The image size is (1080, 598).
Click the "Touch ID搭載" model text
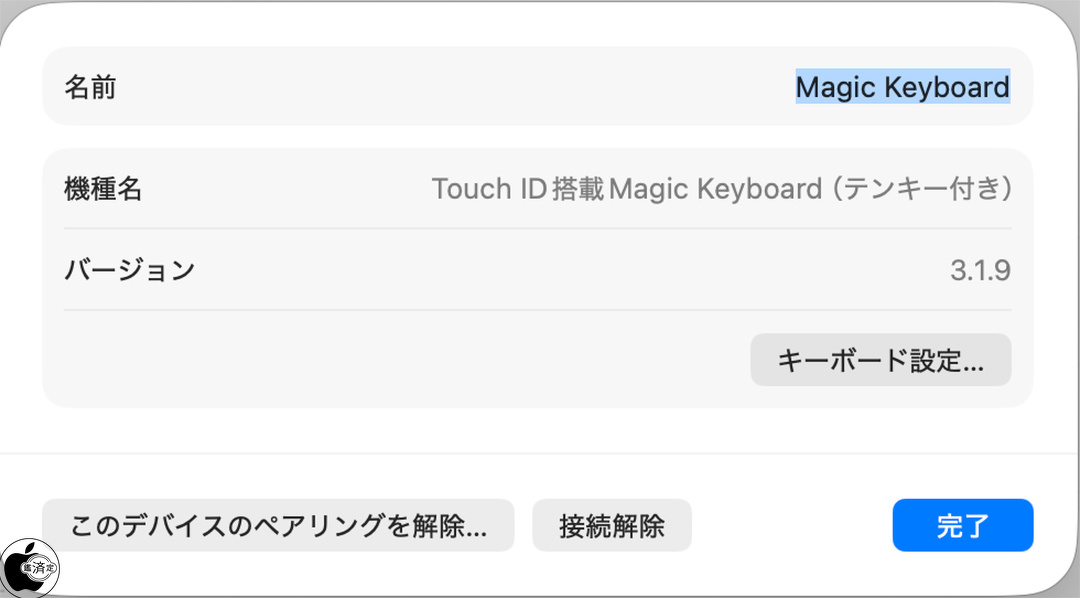(x=517, y=188)
